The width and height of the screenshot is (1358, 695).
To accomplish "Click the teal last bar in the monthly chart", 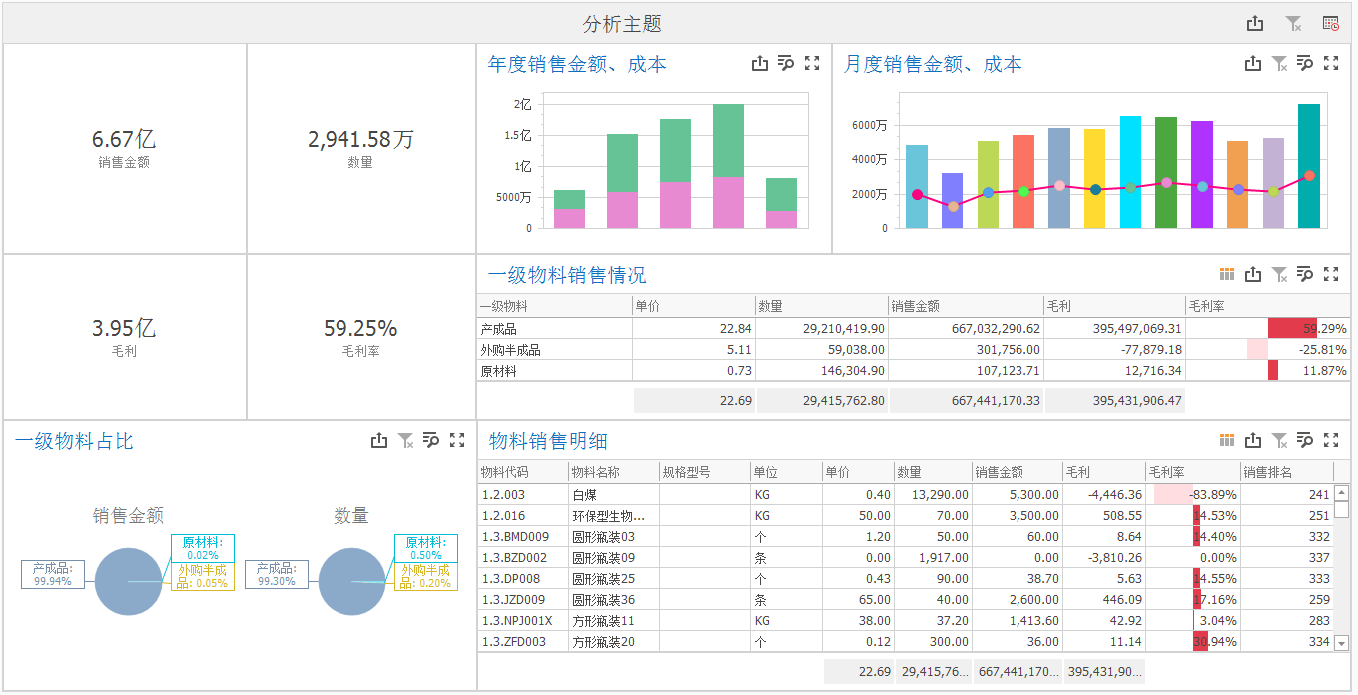I will [1308, 165].
